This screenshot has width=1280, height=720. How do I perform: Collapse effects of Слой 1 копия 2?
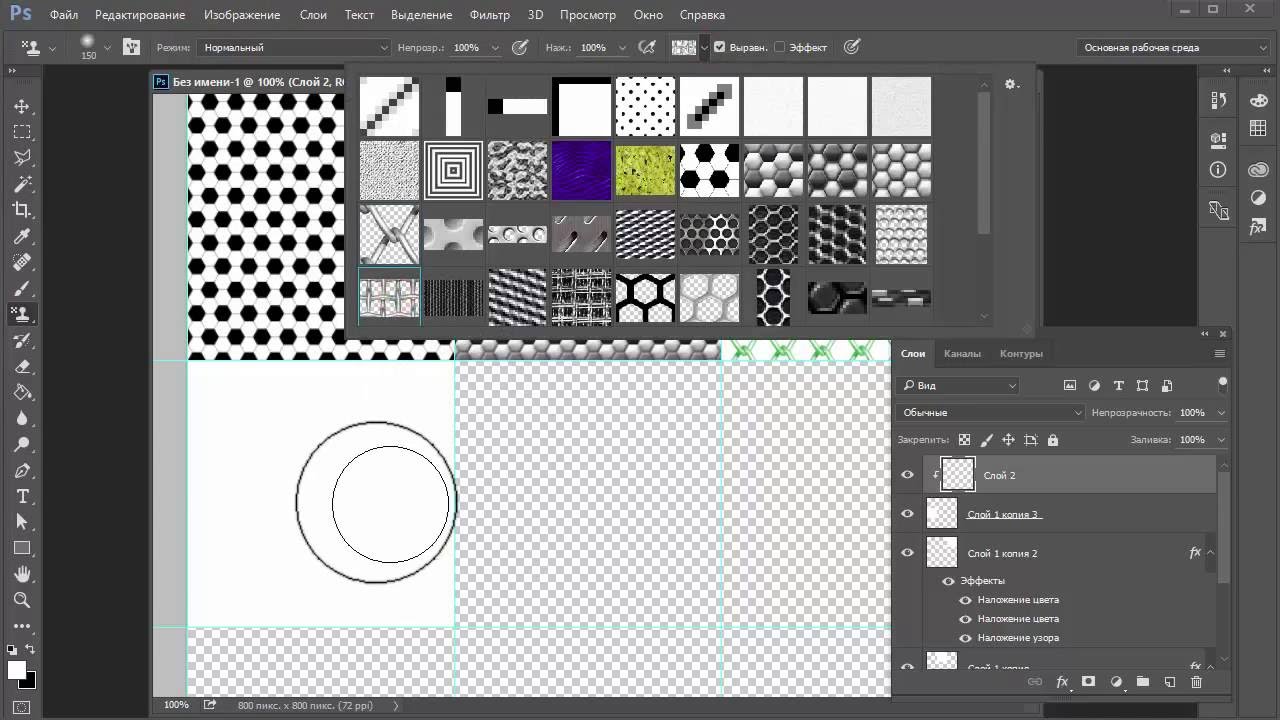(x=1210, y=552)
